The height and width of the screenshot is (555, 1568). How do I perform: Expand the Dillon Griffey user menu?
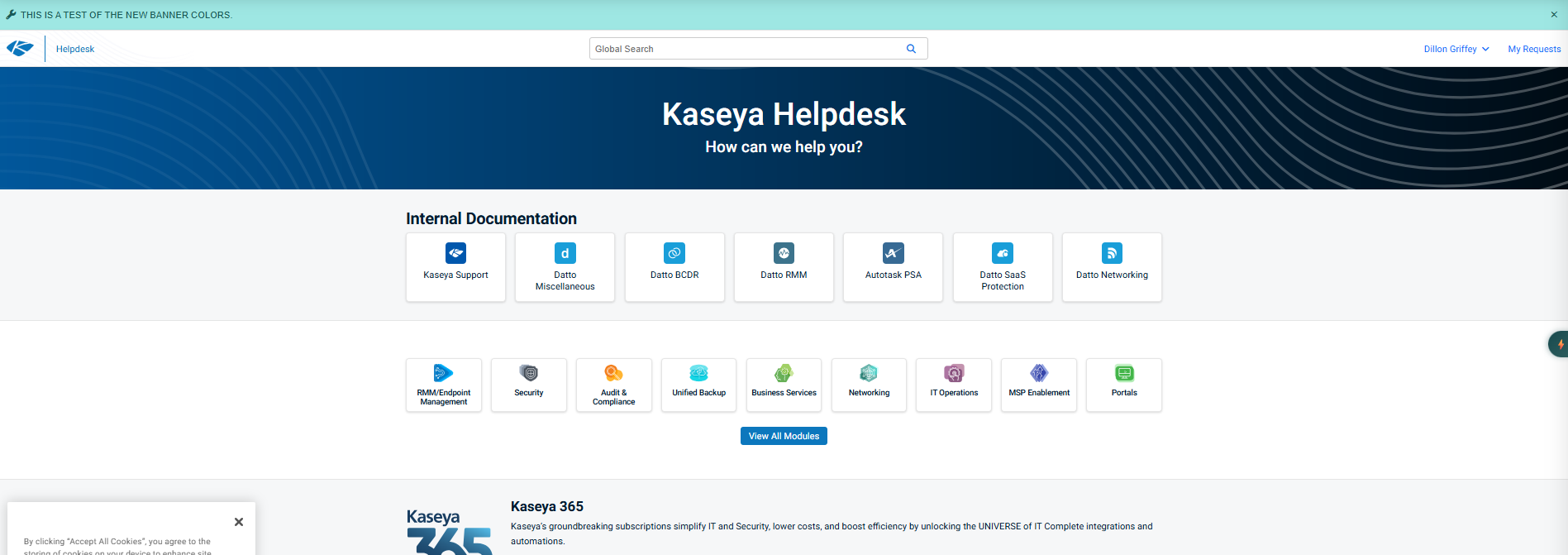(x=1456, y=49)
